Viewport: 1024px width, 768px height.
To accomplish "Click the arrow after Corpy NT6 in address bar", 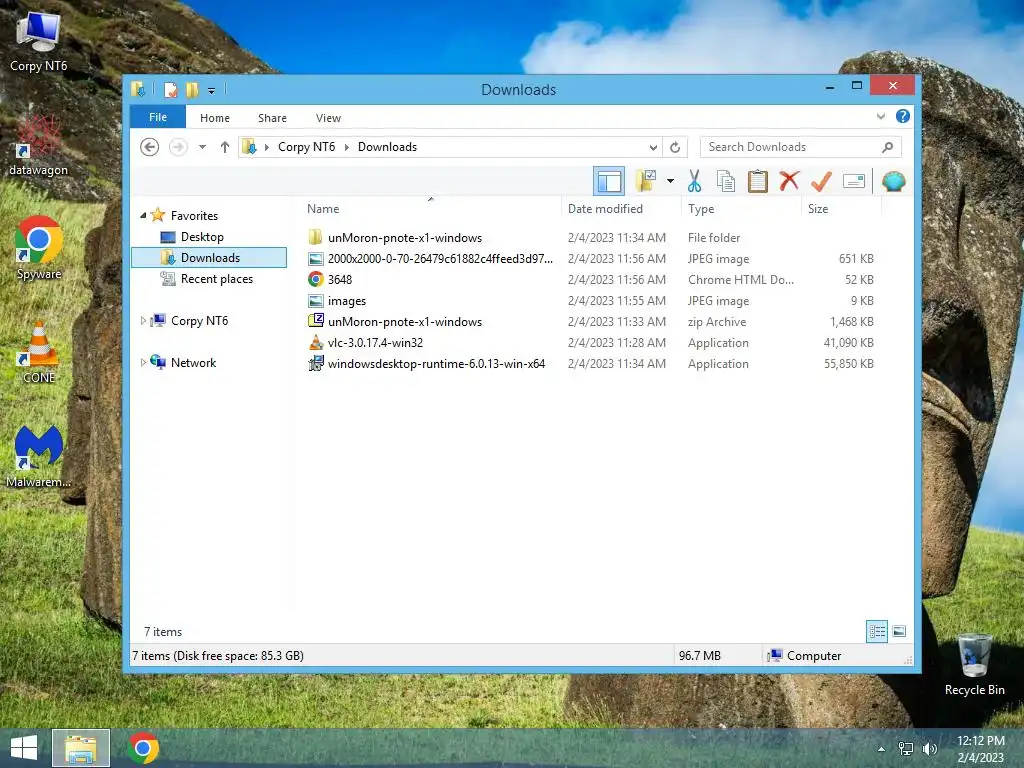I will 347,147.
